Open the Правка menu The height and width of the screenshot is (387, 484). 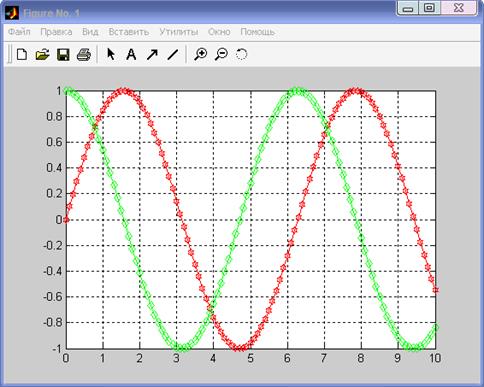point(56,32)
